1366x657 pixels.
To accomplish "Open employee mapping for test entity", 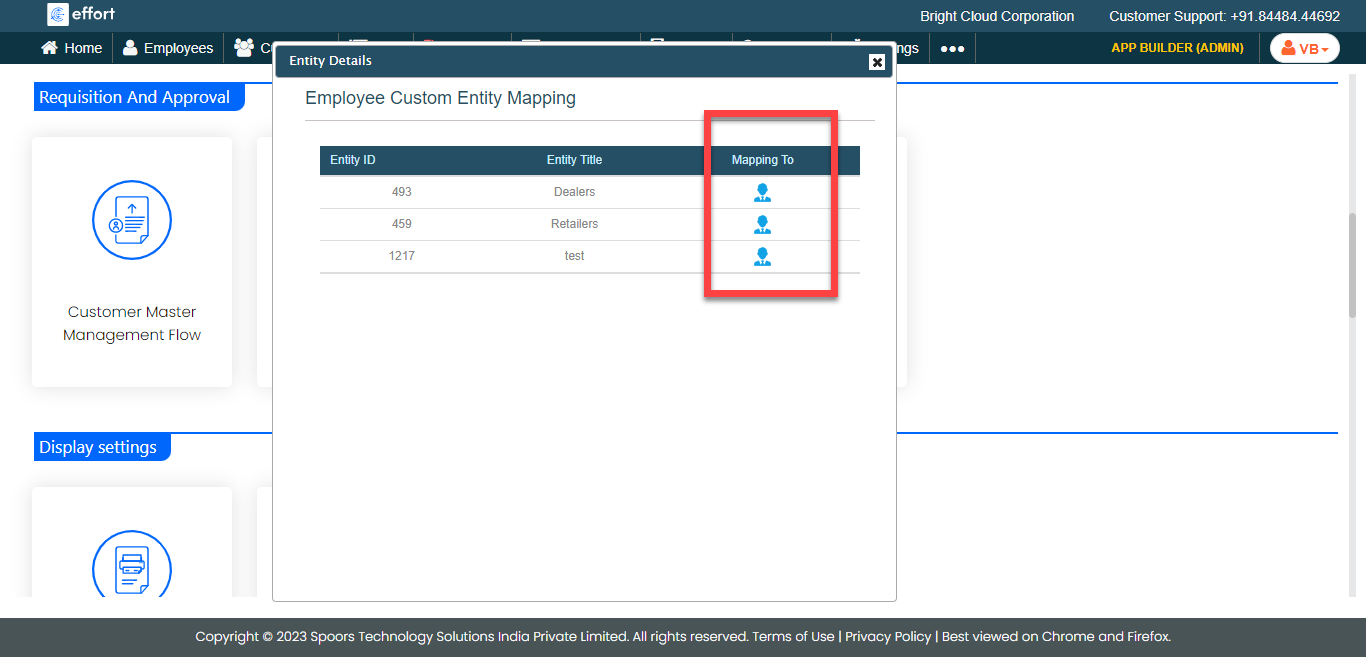I will (x=762, y=257).
